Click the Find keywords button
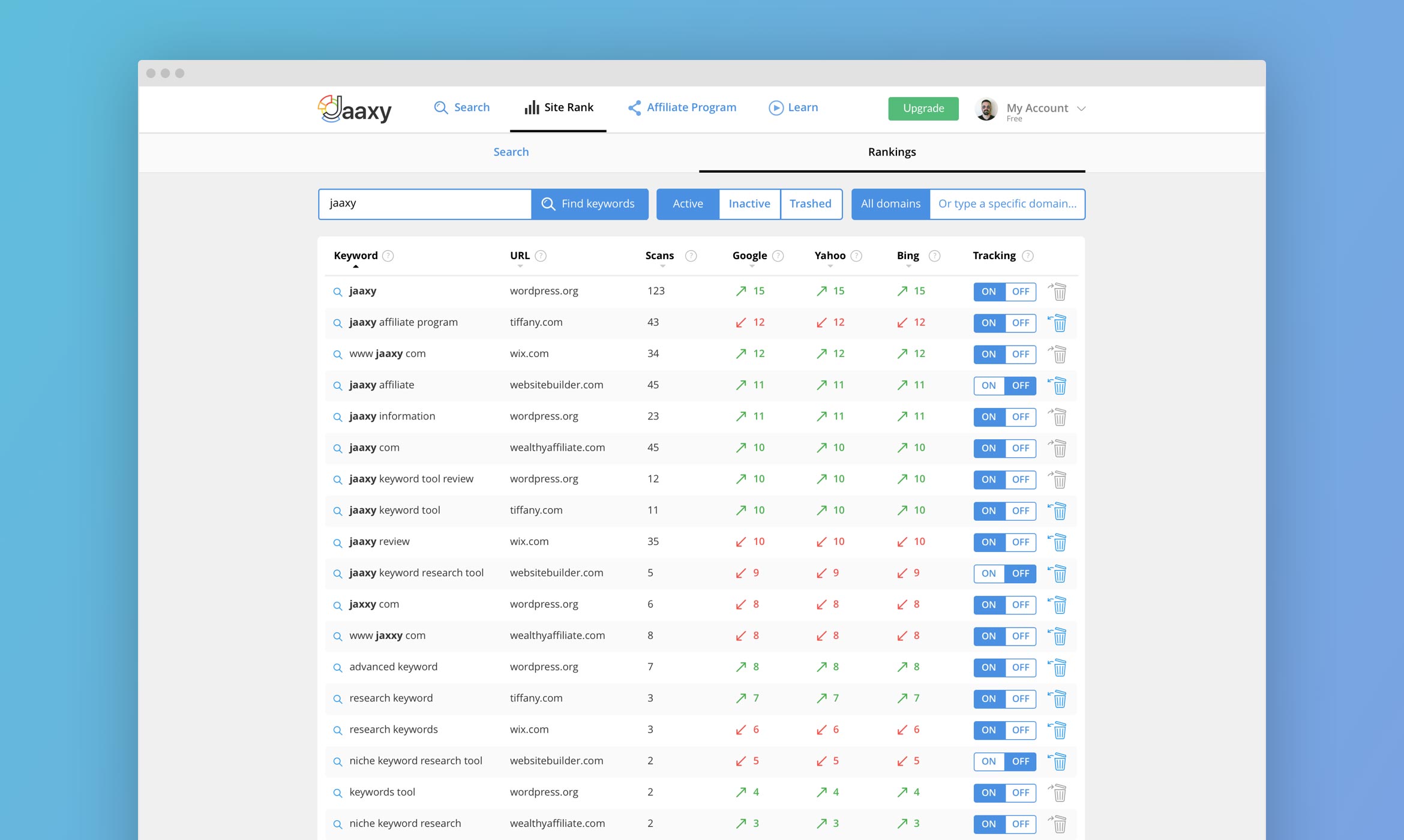This screenshot has height=840, width=1404. click(x=589, y=204)
